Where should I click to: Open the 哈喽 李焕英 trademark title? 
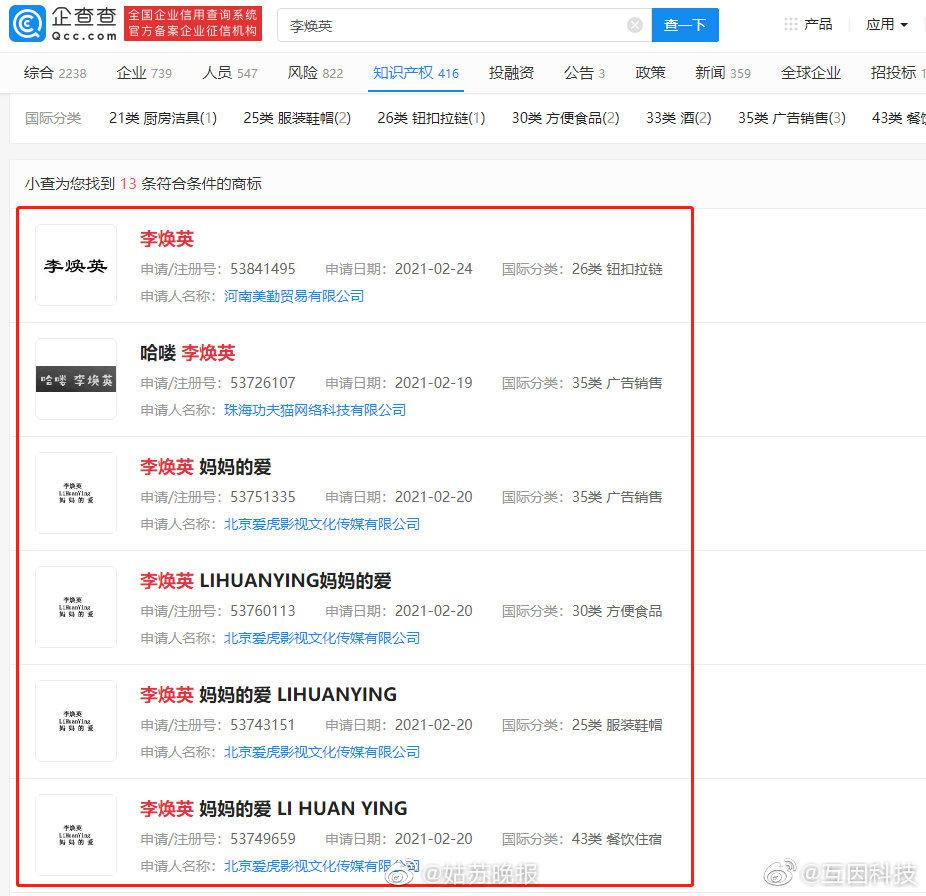coord(188,353)
